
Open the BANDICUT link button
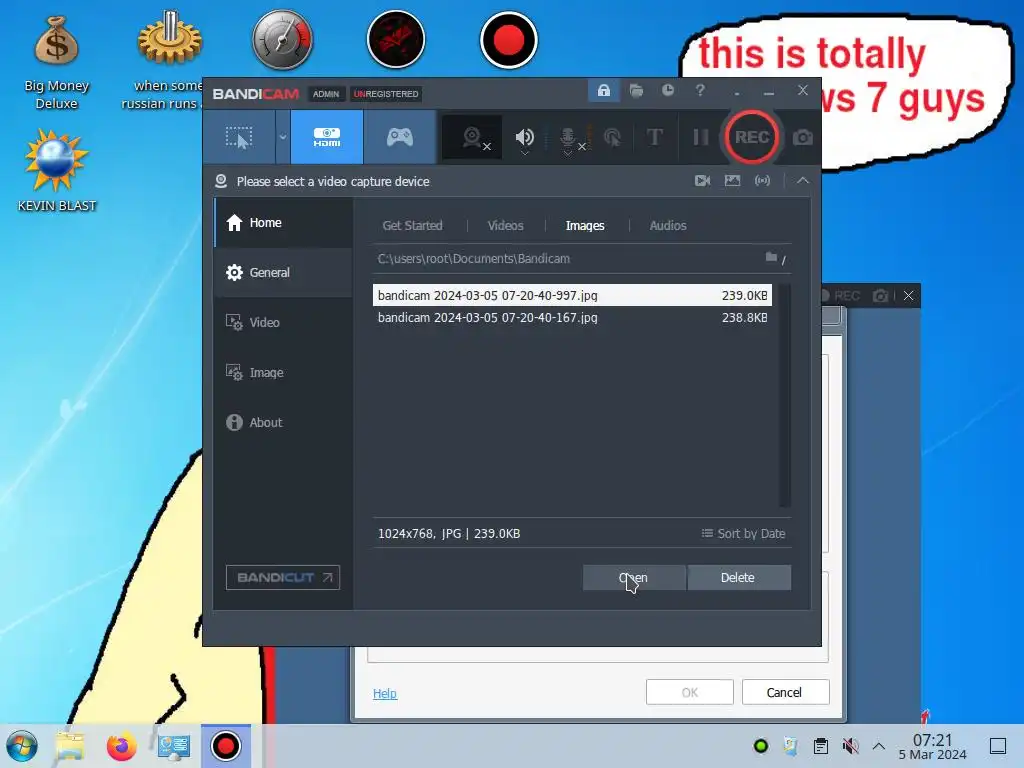283,577
